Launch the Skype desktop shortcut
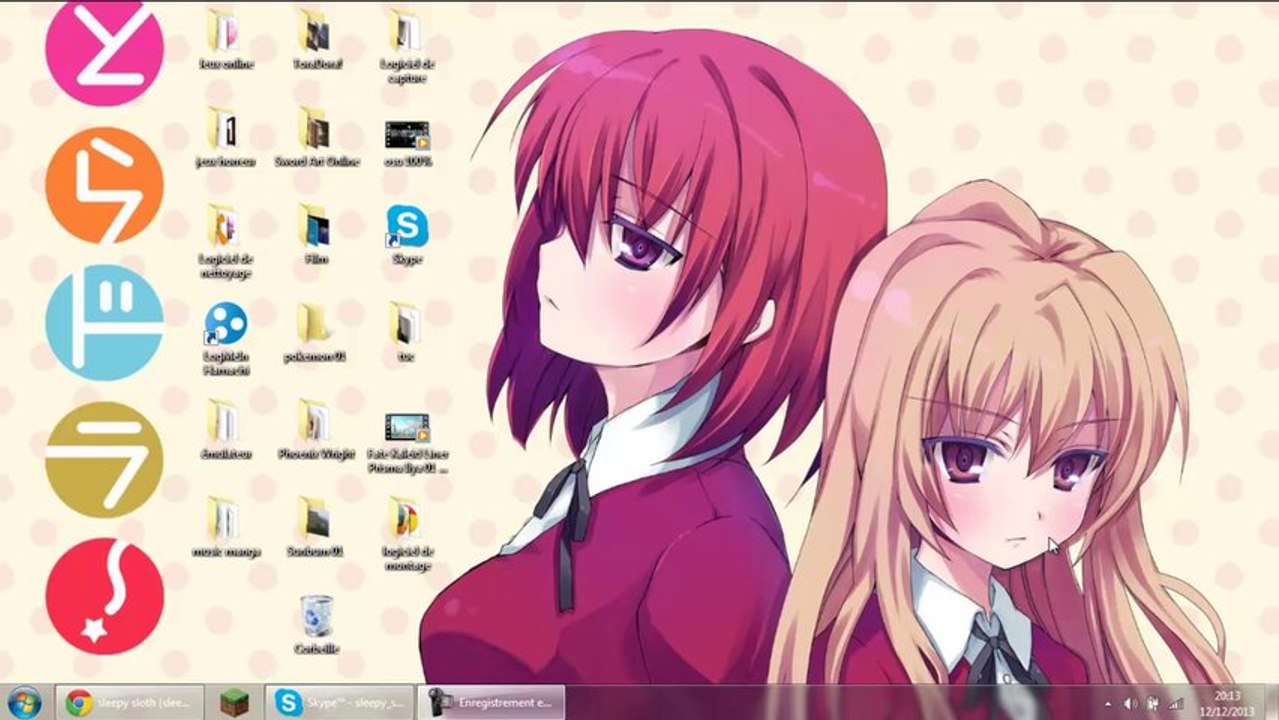Image resolution: width=1279 pixels, height=720 pixels. 406,235
